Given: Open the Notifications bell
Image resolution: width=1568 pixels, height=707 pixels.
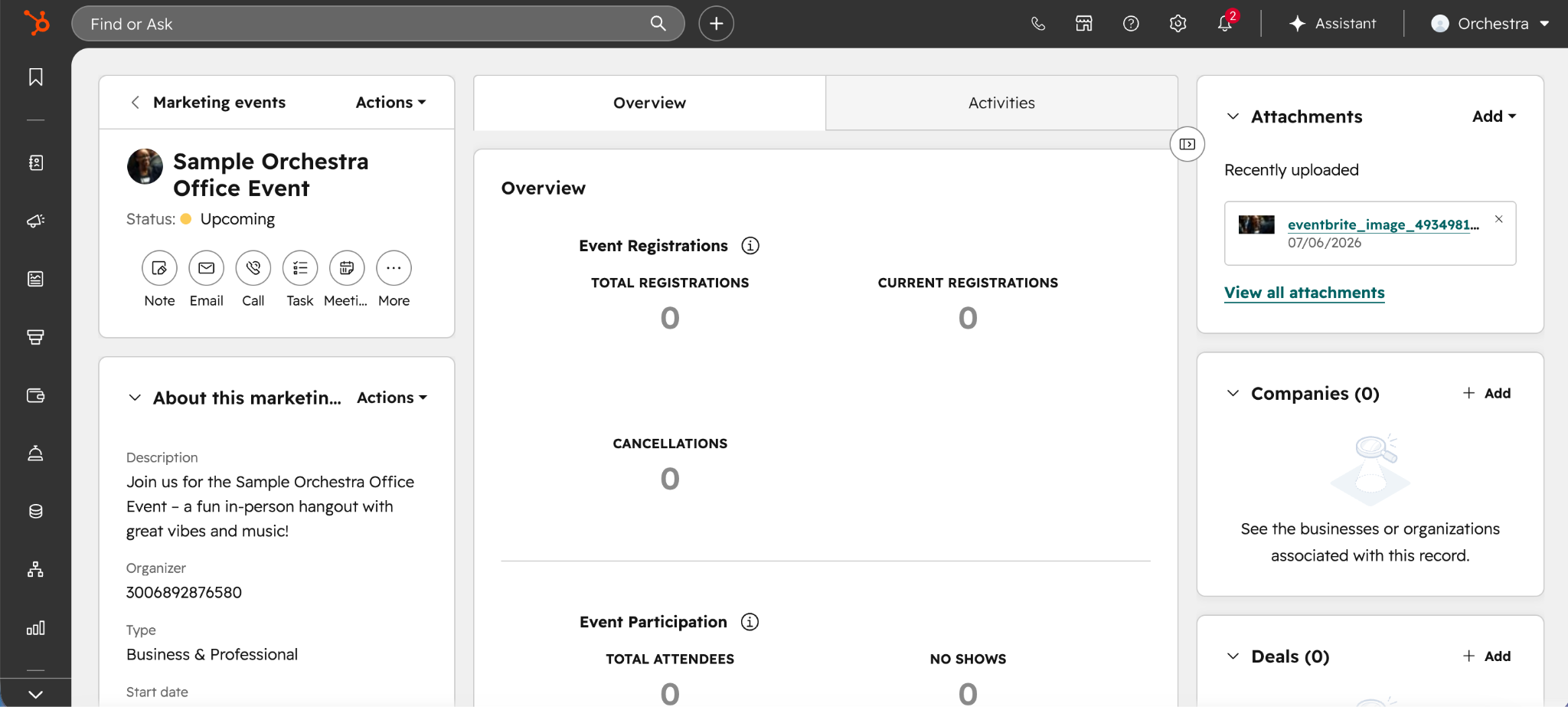Looking at the screenshot, I should click(1225, 24).
